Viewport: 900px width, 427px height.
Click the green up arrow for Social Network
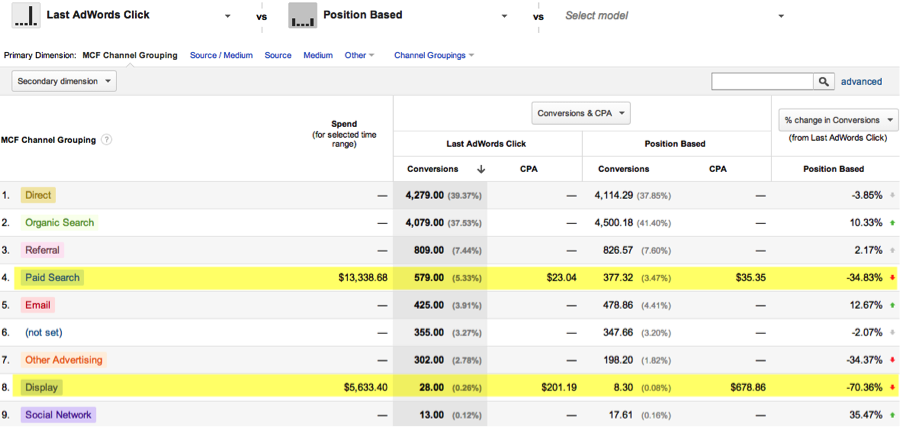[892, 414]
